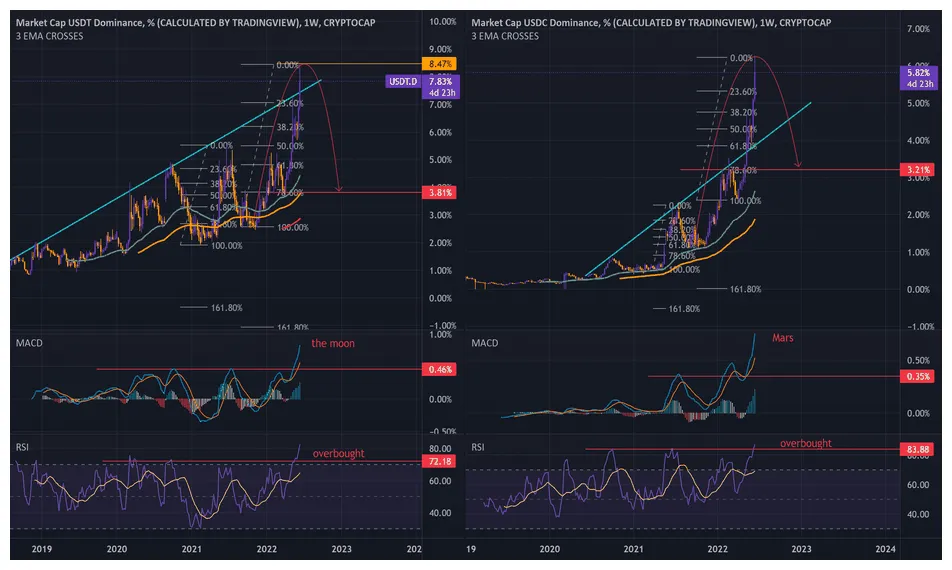Click the orange 8.47% price label

[441, 64]
